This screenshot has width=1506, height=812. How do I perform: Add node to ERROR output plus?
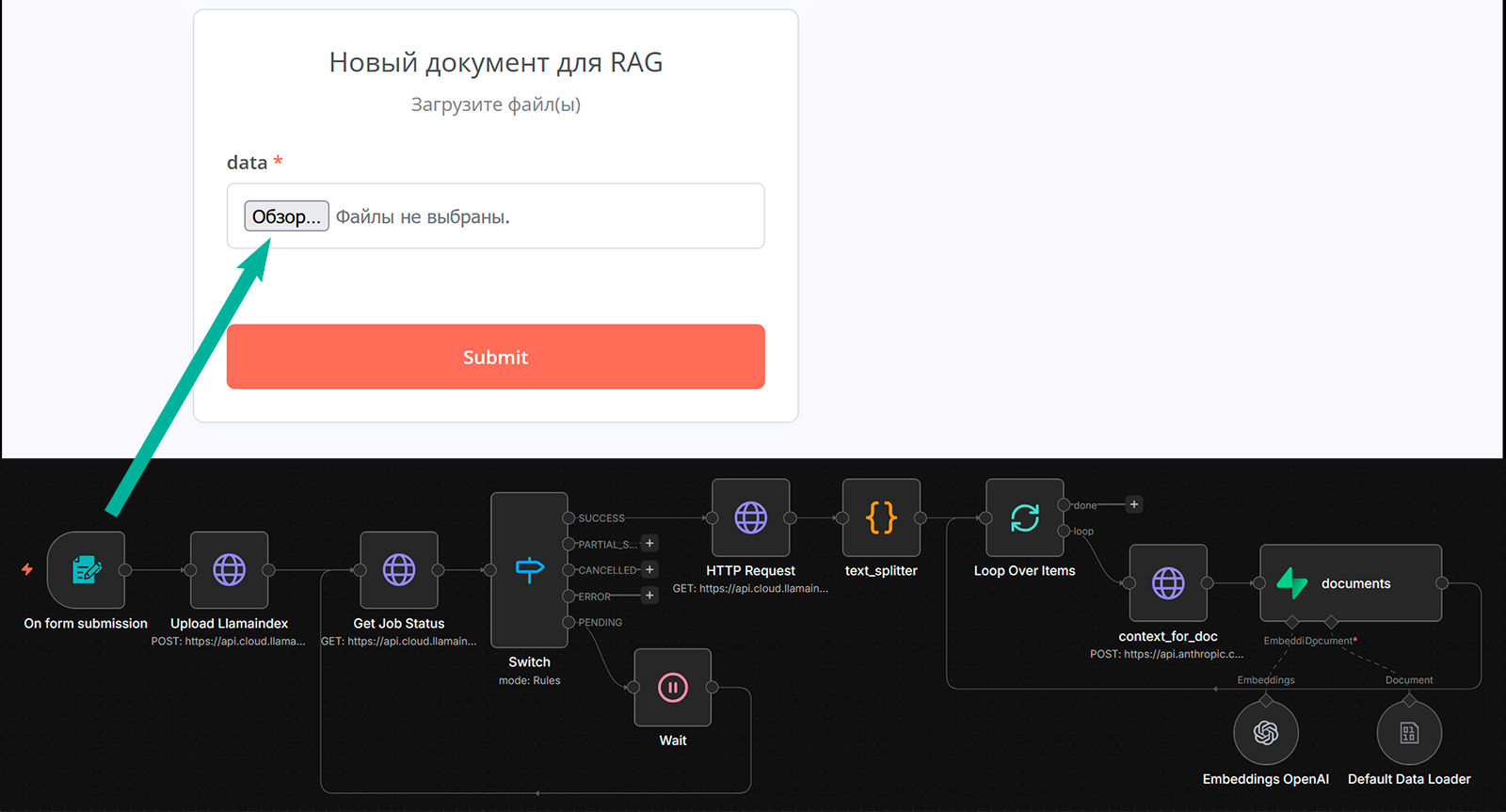click(x=649, y=595)
